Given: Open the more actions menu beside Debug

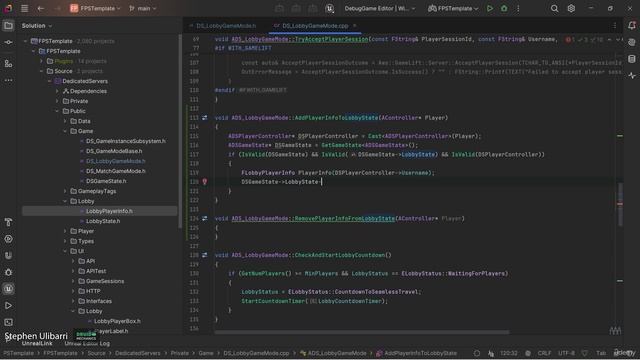Looking at the screenshot, I should point(518,8).
